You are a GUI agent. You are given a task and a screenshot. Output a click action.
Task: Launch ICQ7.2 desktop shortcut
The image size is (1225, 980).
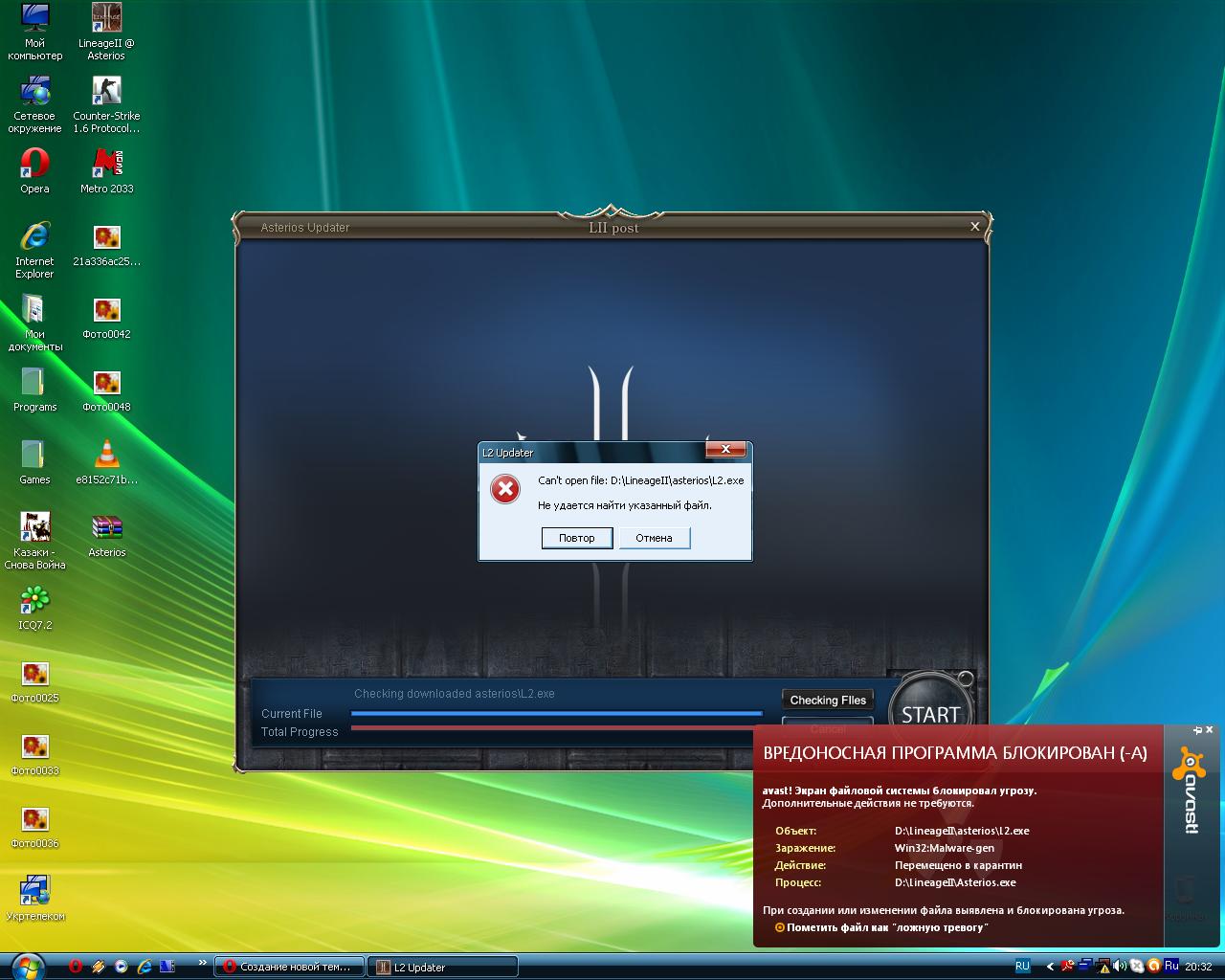[34, 609]
